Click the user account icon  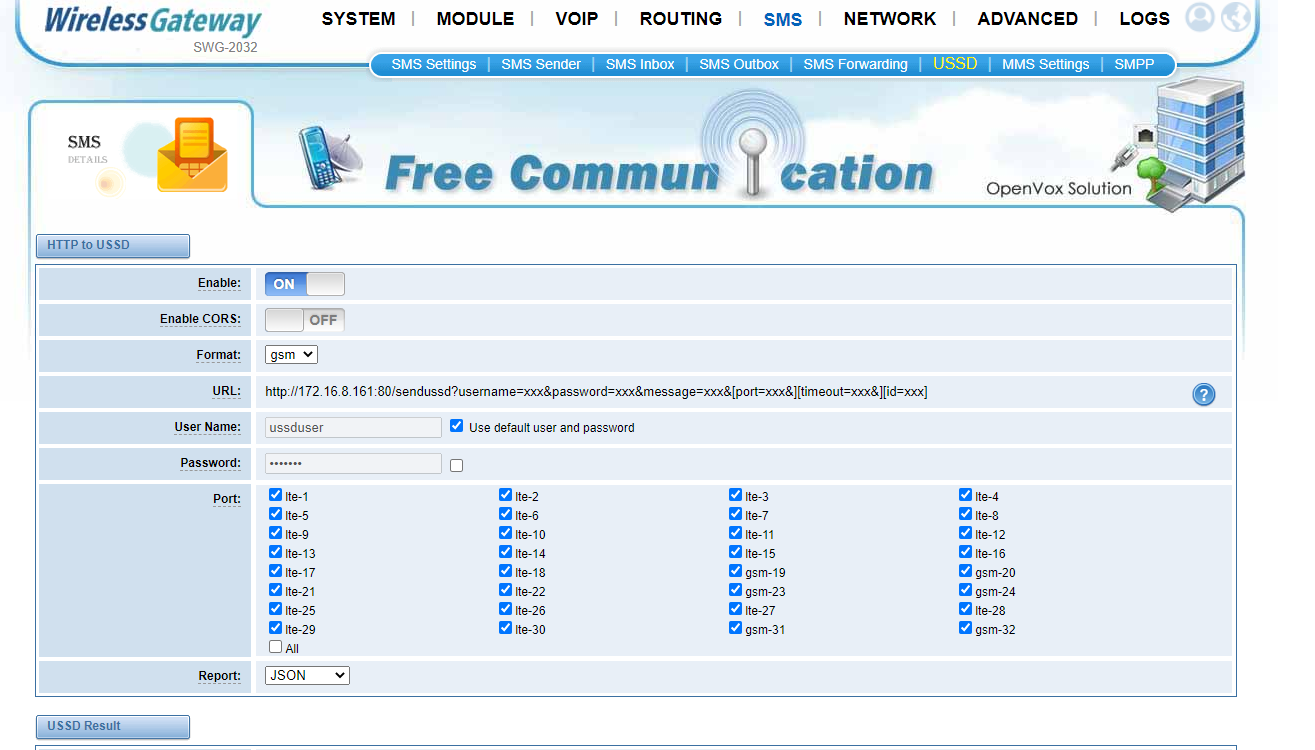[1199, 17]
